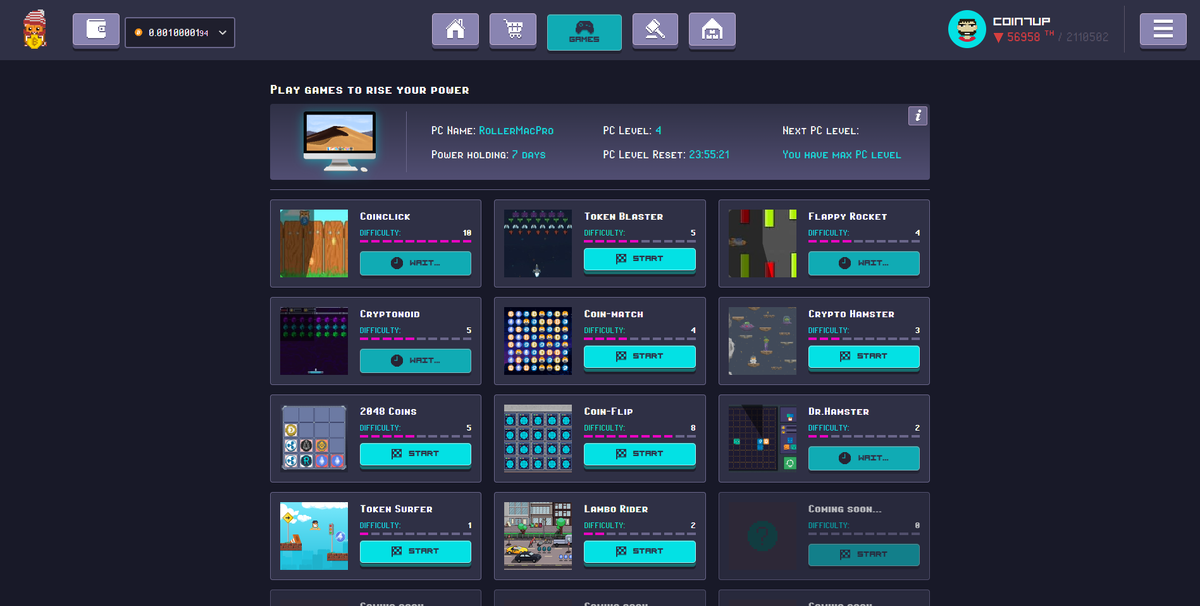Click the 2048 Coins title text
Viewport: 1200px width, 606px height.
point(388,411)
